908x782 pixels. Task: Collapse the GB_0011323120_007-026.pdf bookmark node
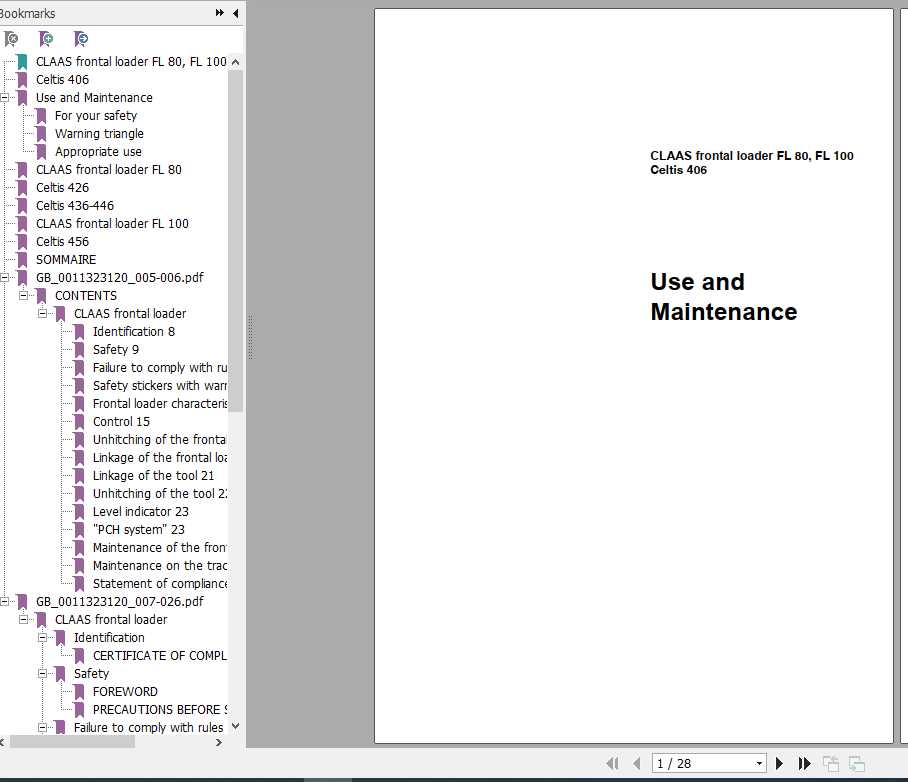pyautogui.click(x=5, y=602)
